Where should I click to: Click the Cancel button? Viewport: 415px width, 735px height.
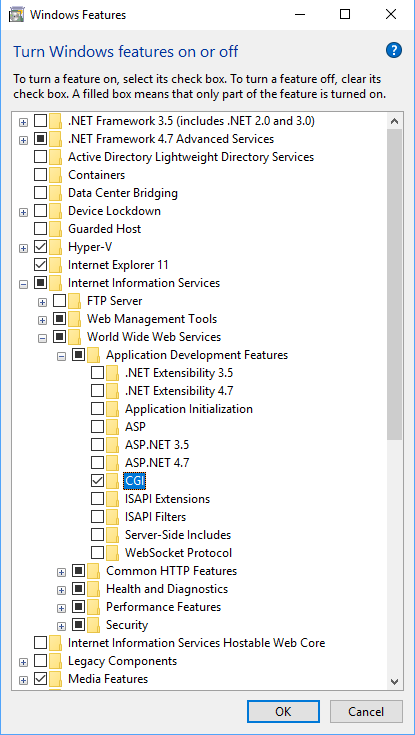[x=366, y=712]
